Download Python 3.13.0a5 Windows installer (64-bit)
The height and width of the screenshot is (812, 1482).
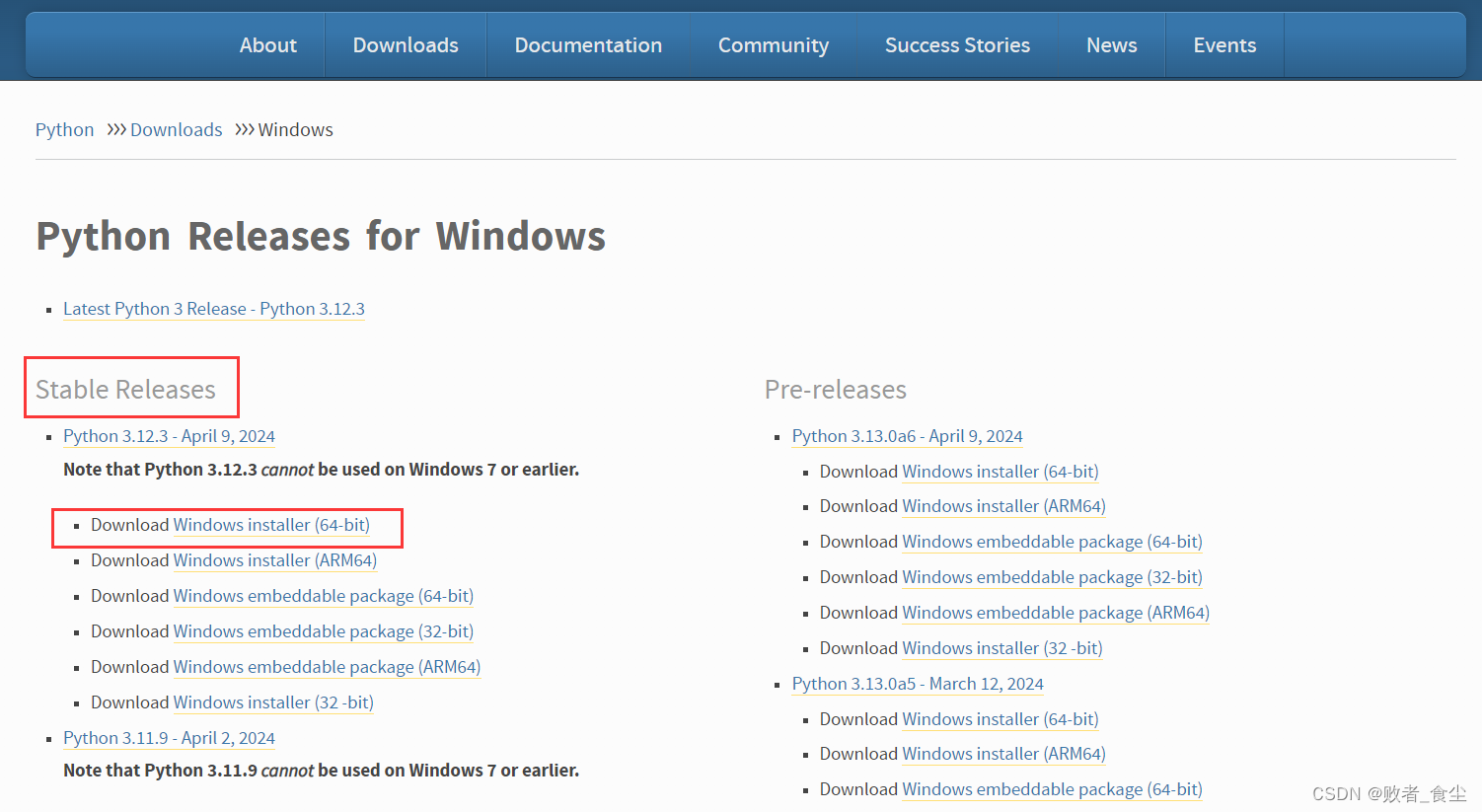(1000, 719)
